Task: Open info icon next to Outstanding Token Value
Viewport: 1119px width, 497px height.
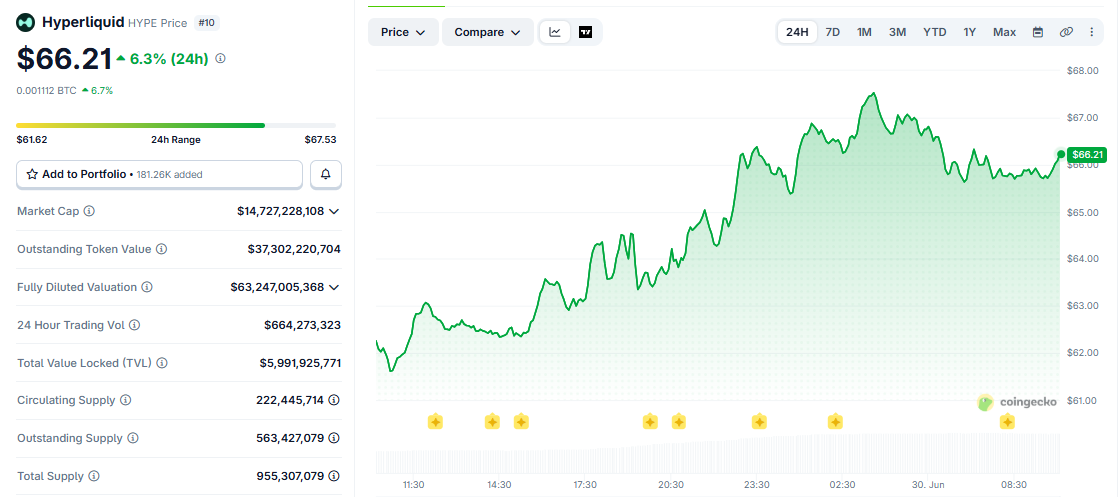Action: tap(162, 249)
